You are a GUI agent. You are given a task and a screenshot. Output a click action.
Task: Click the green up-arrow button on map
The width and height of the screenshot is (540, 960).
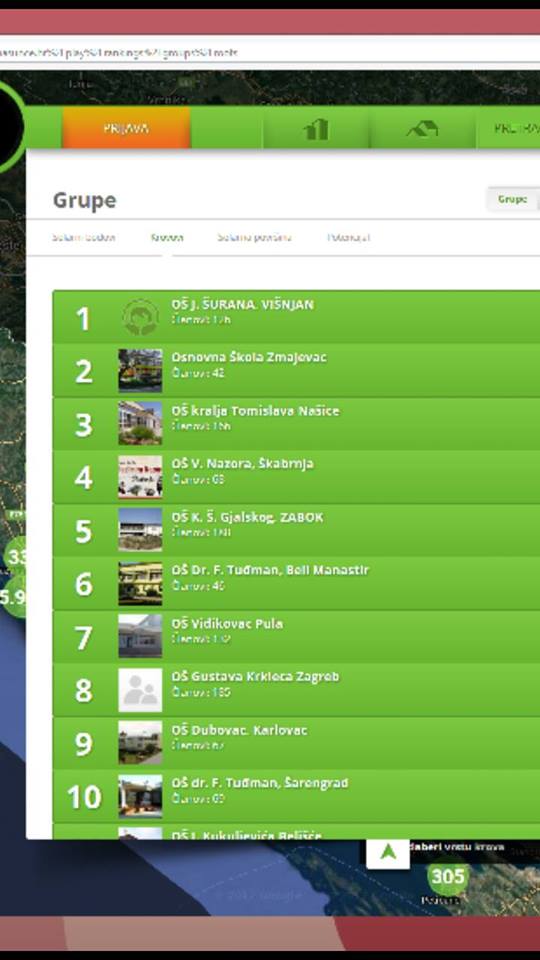(x=388, y=852)
